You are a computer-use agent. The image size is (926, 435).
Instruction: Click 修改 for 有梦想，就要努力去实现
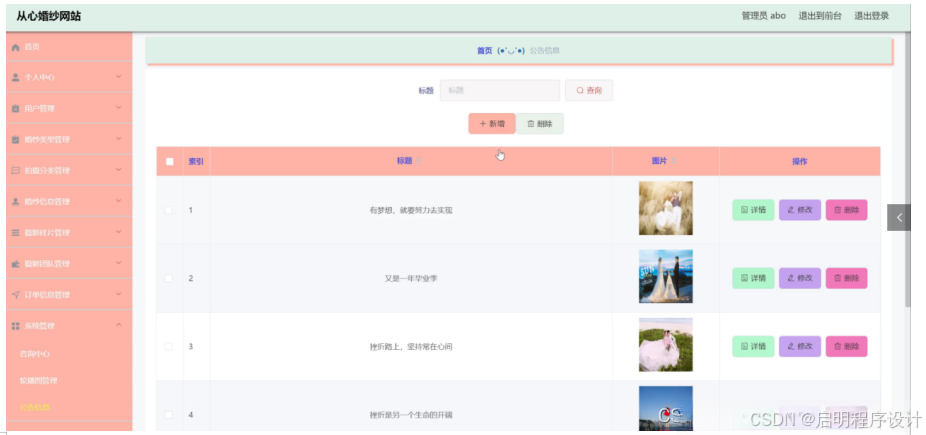pyautogui.click(x=800, y=210)
